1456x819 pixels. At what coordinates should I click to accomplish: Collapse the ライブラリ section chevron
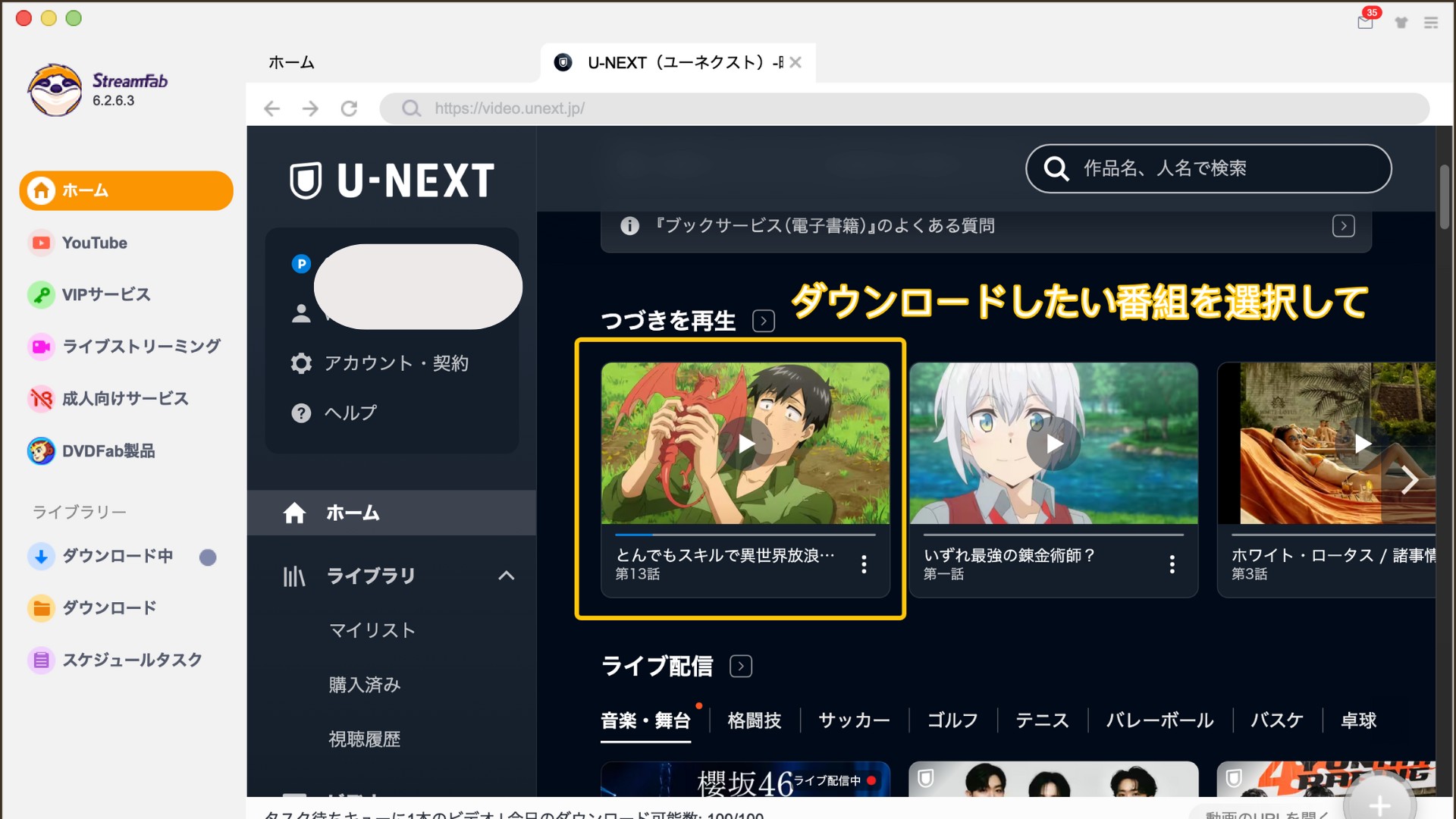pyautogui.click(x=507, y=576)
